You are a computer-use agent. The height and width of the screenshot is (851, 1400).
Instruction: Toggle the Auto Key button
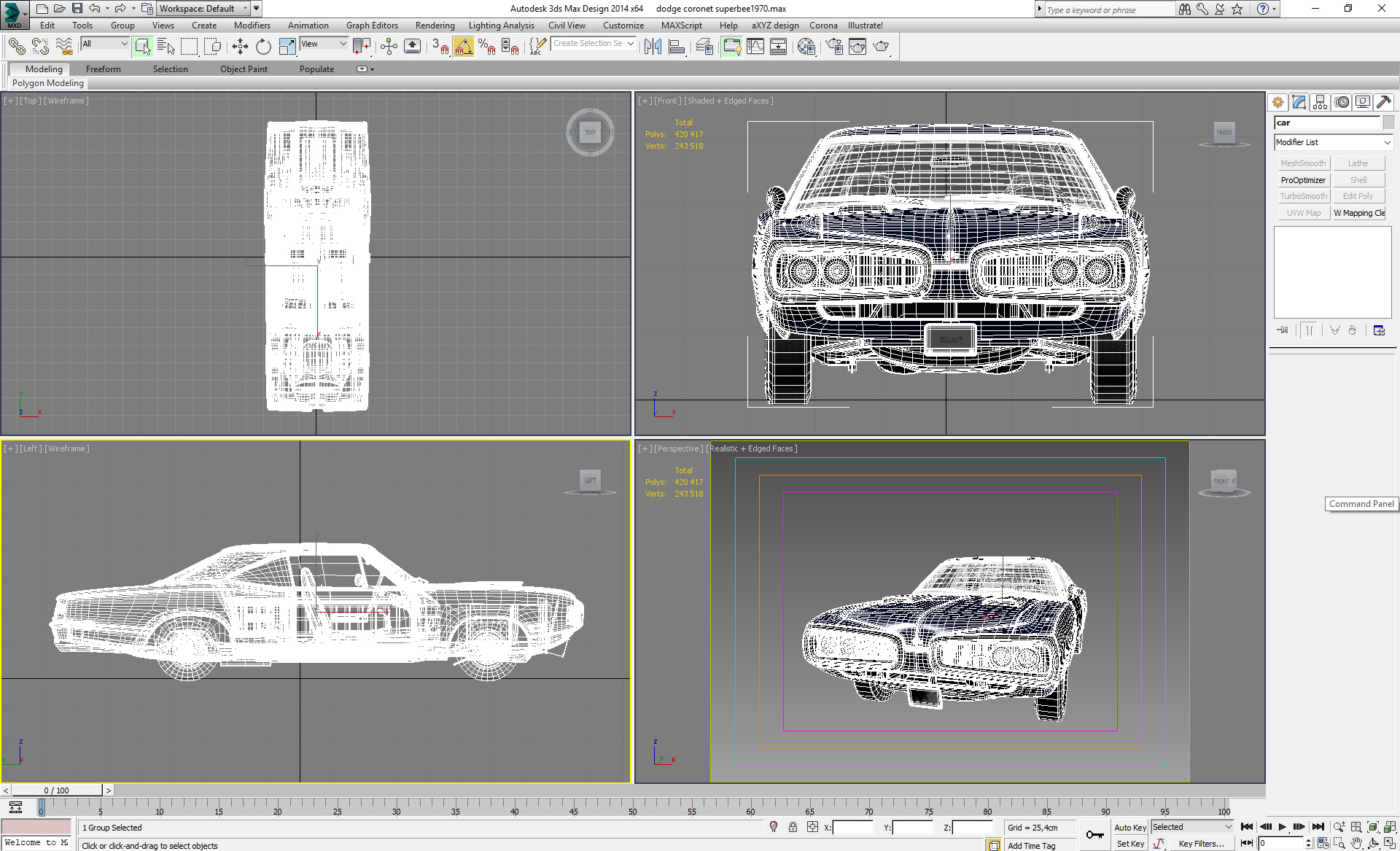tap(1130, 828)
